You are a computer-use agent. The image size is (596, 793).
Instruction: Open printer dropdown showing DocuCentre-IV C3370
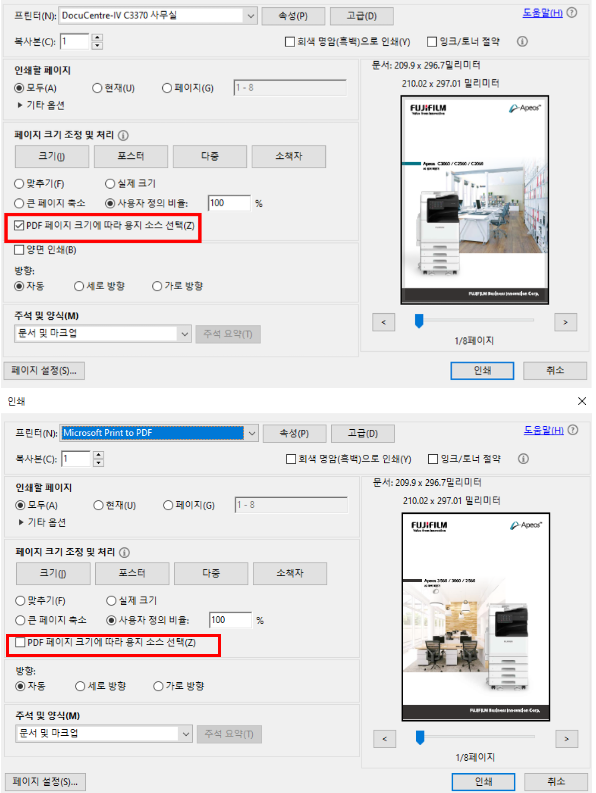158,16
